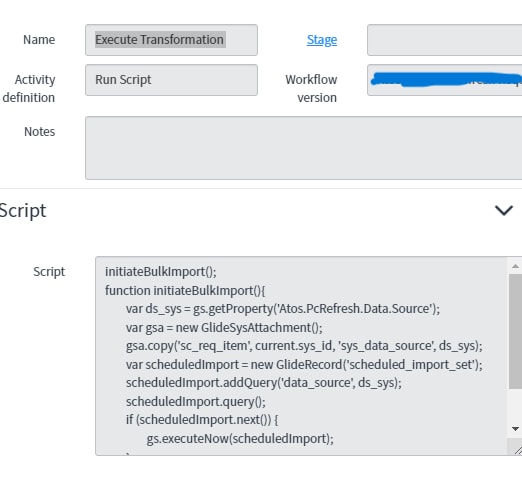
Task: Click the gs.executeNow line in script
Action: pos(240,439)
